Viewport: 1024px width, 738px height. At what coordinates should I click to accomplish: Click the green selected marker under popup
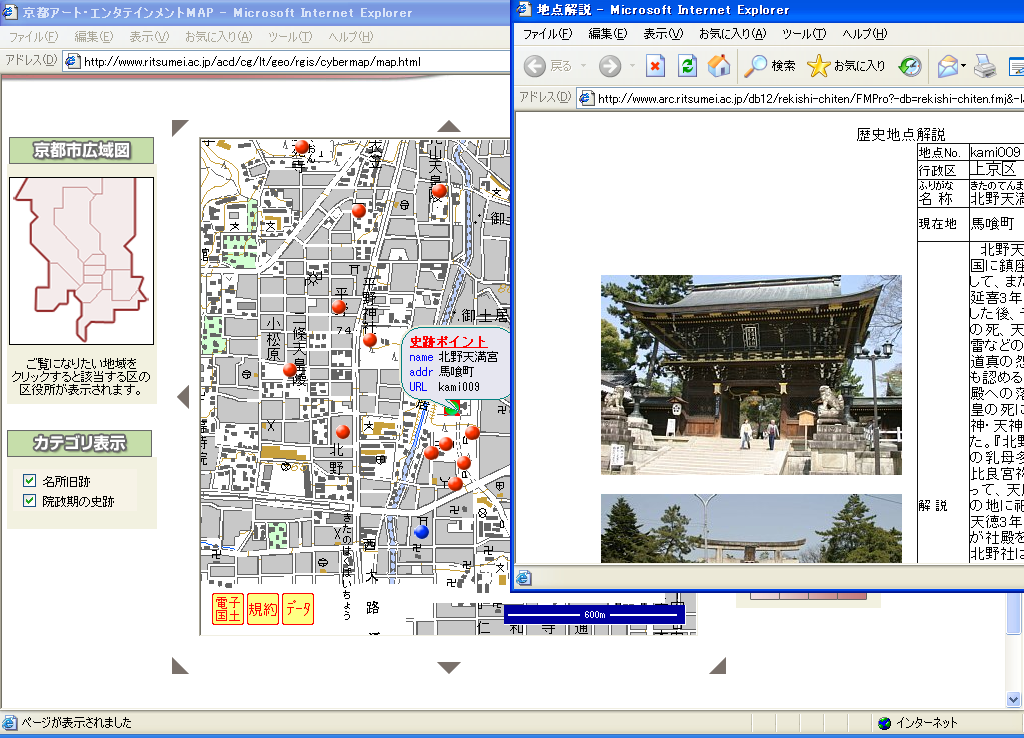click(x=451, y=408)
